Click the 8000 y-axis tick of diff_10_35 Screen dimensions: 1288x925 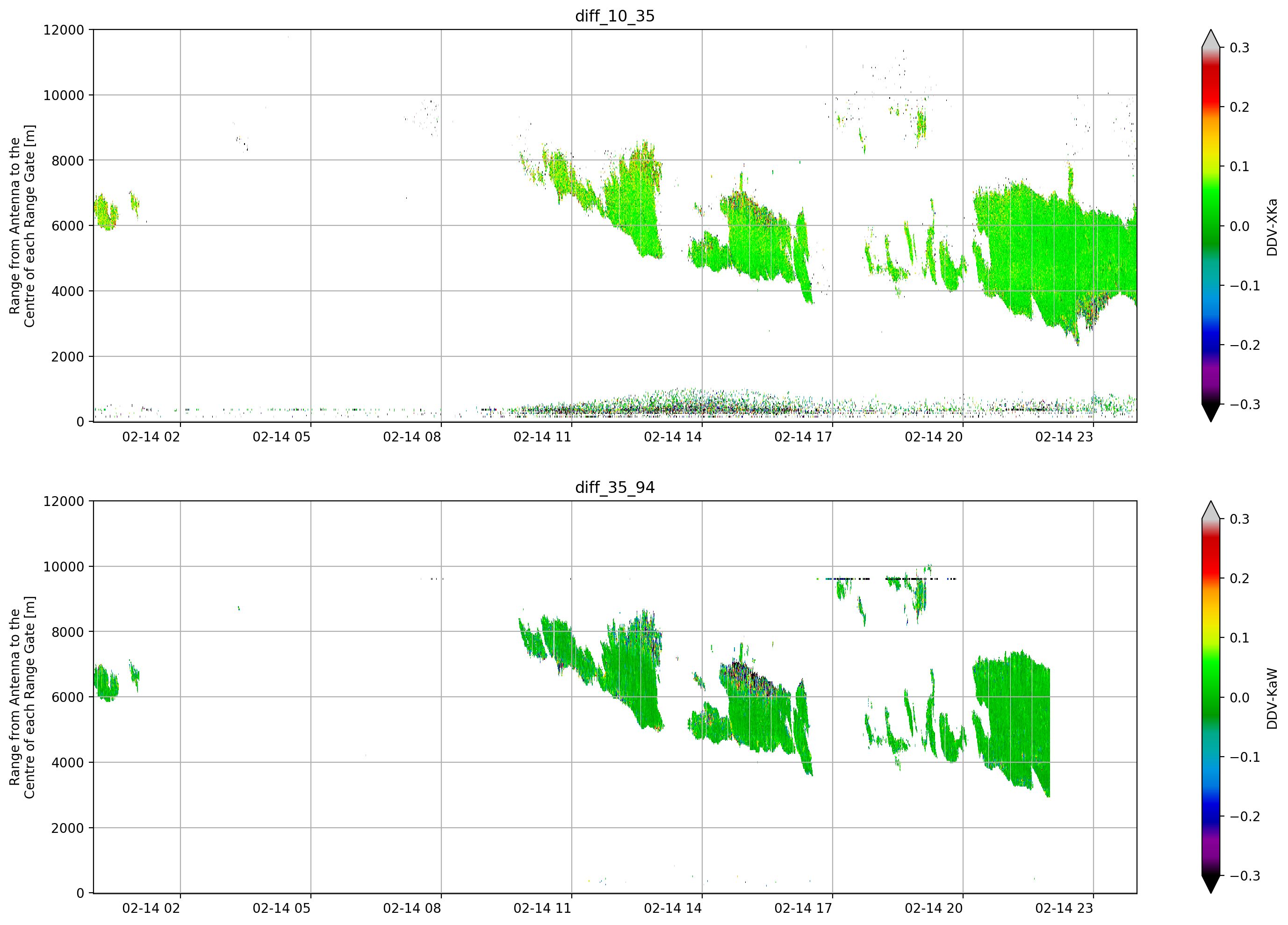(x=68, y=160)
